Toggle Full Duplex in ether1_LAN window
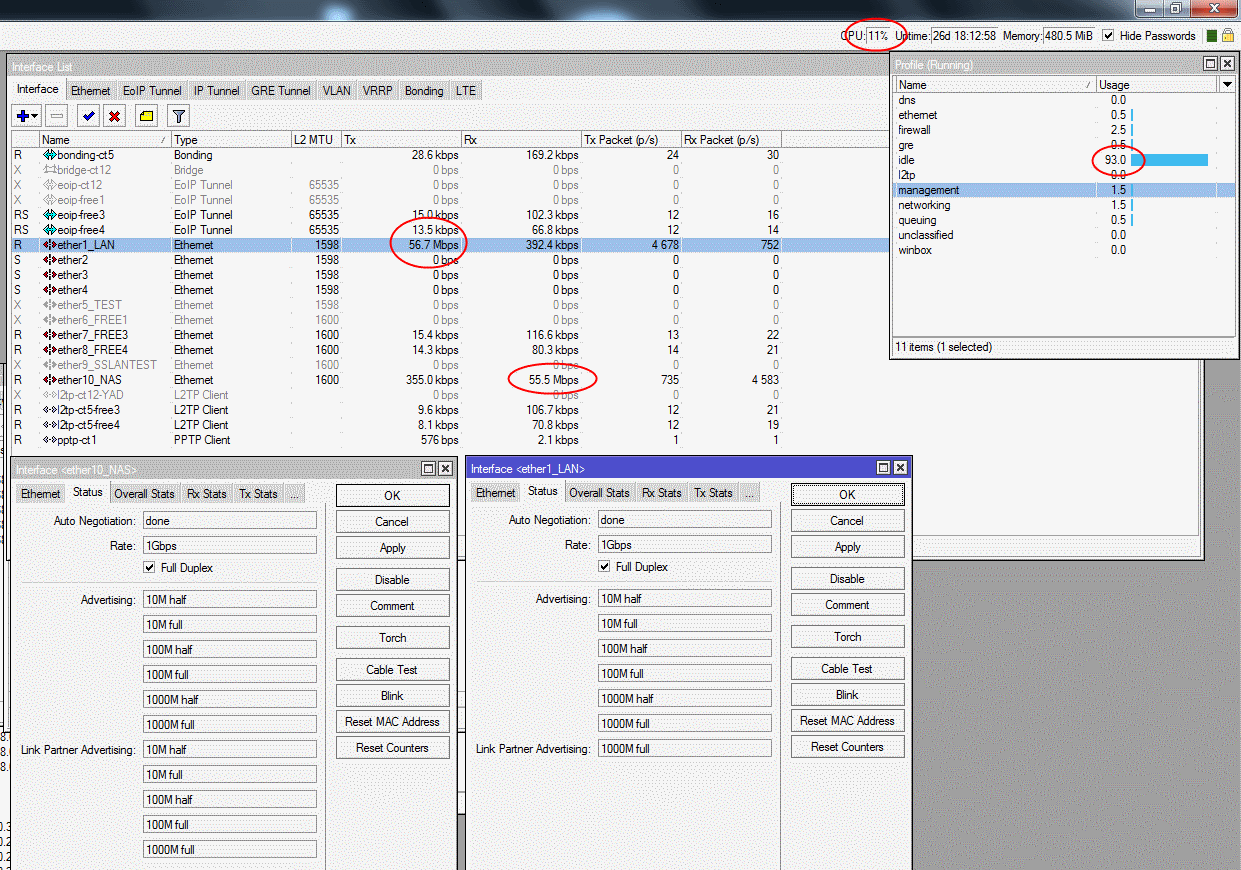This screenshot has height=870, width=1241. [605, 567]
